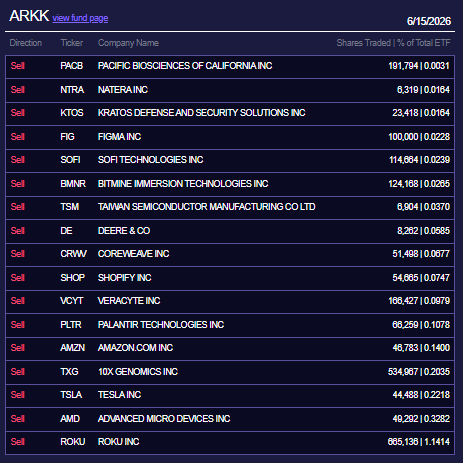Select the TSLA ticker
The image size is (463, 463).
pos(71,395)
